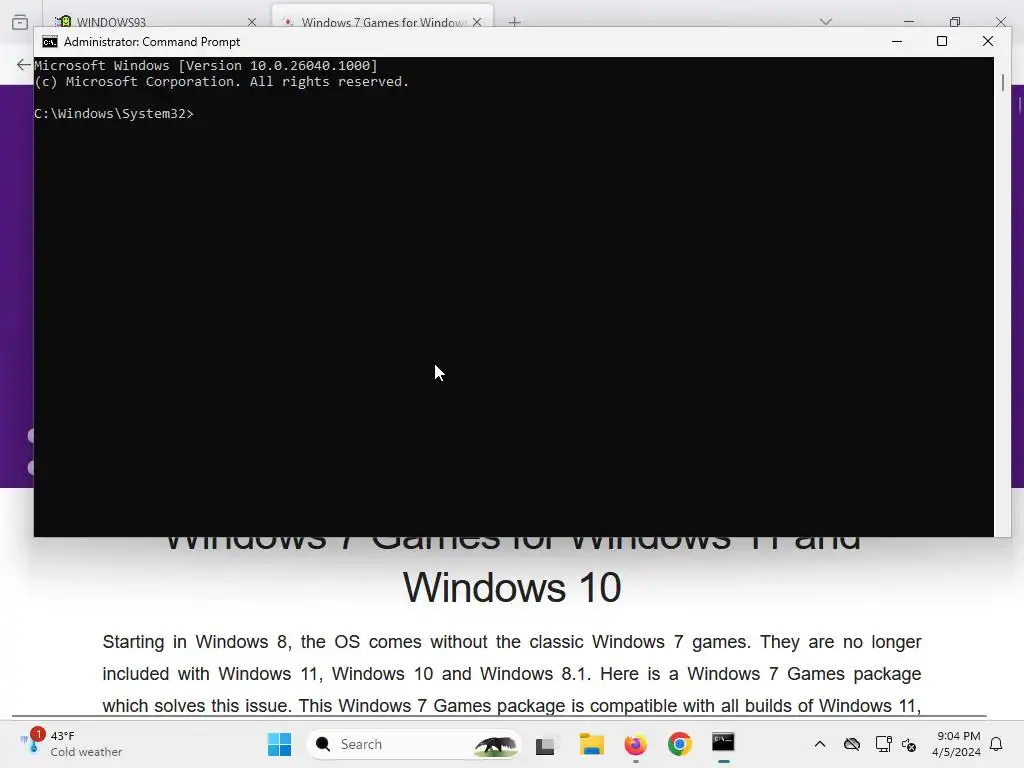Show hidden system tray icons

click(820, 744)
